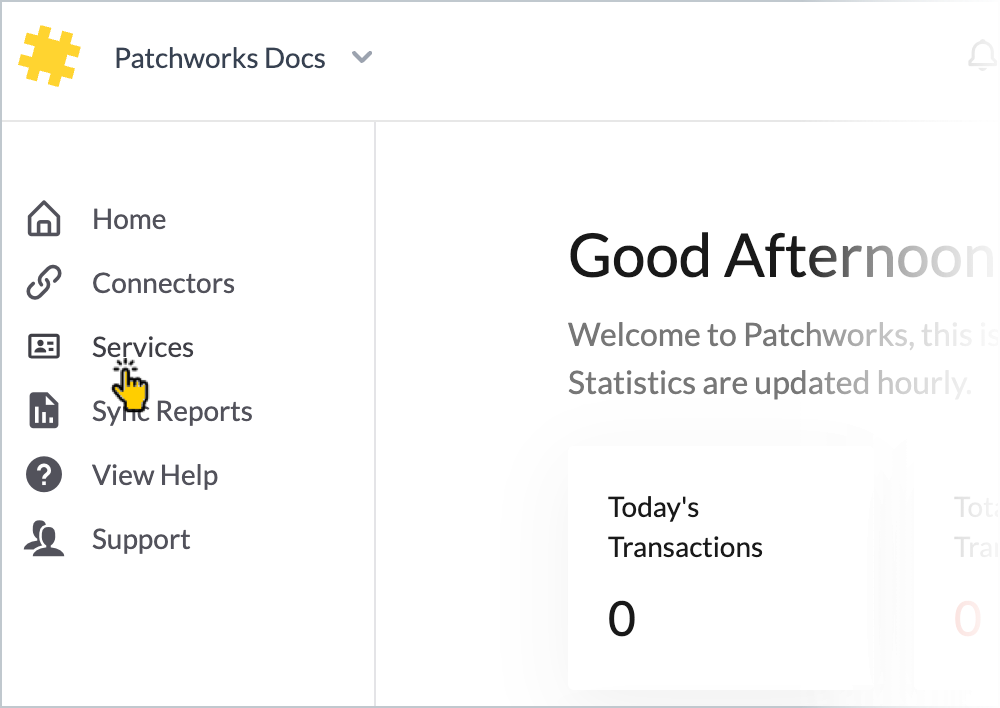Click the Today's Transactions count of 0

tap(622, 619)
